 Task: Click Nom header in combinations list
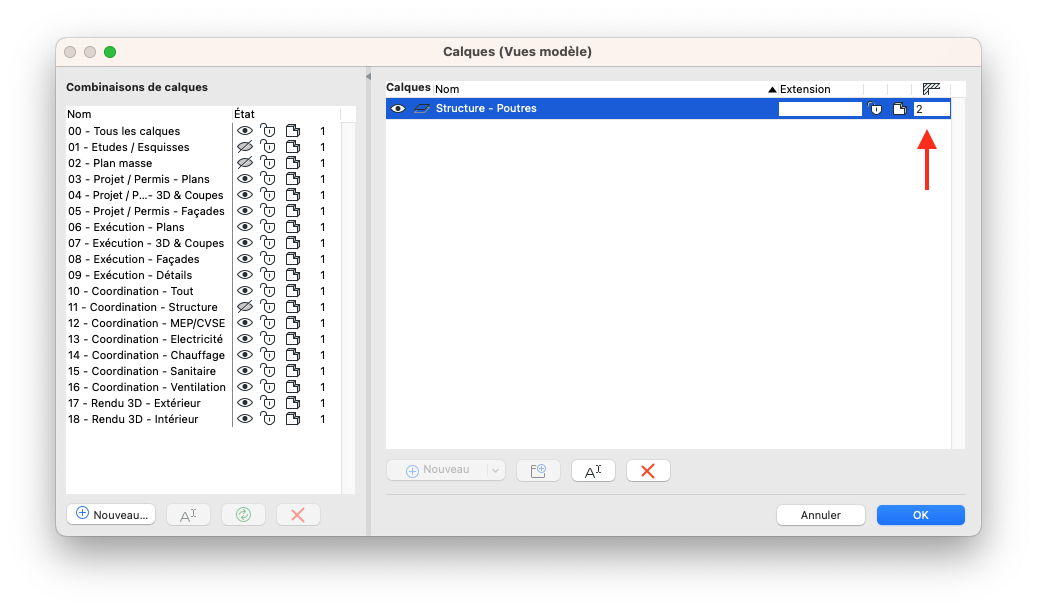79,114
